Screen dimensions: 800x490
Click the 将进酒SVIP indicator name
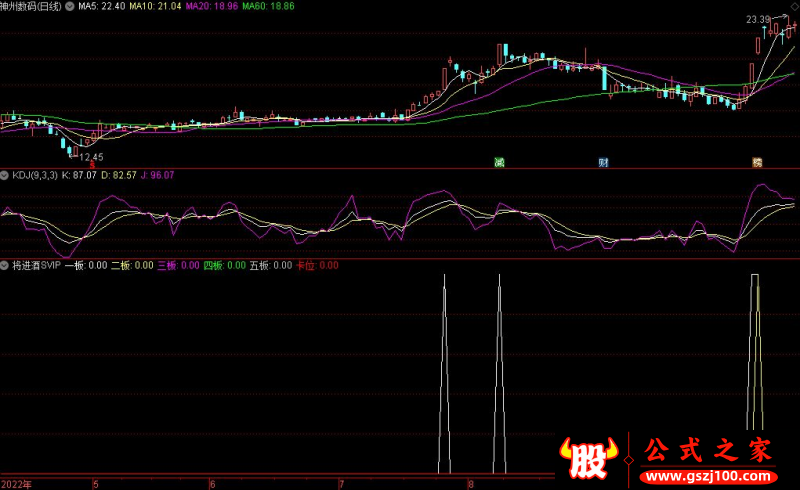tap(36, 266)
